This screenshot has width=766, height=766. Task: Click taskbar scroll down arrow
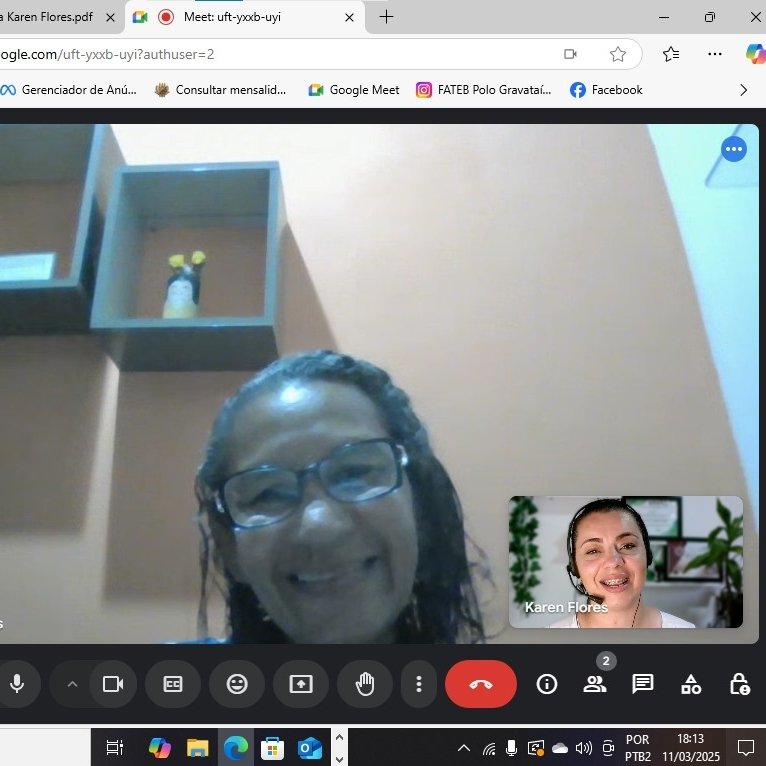[x=340, y=759]
